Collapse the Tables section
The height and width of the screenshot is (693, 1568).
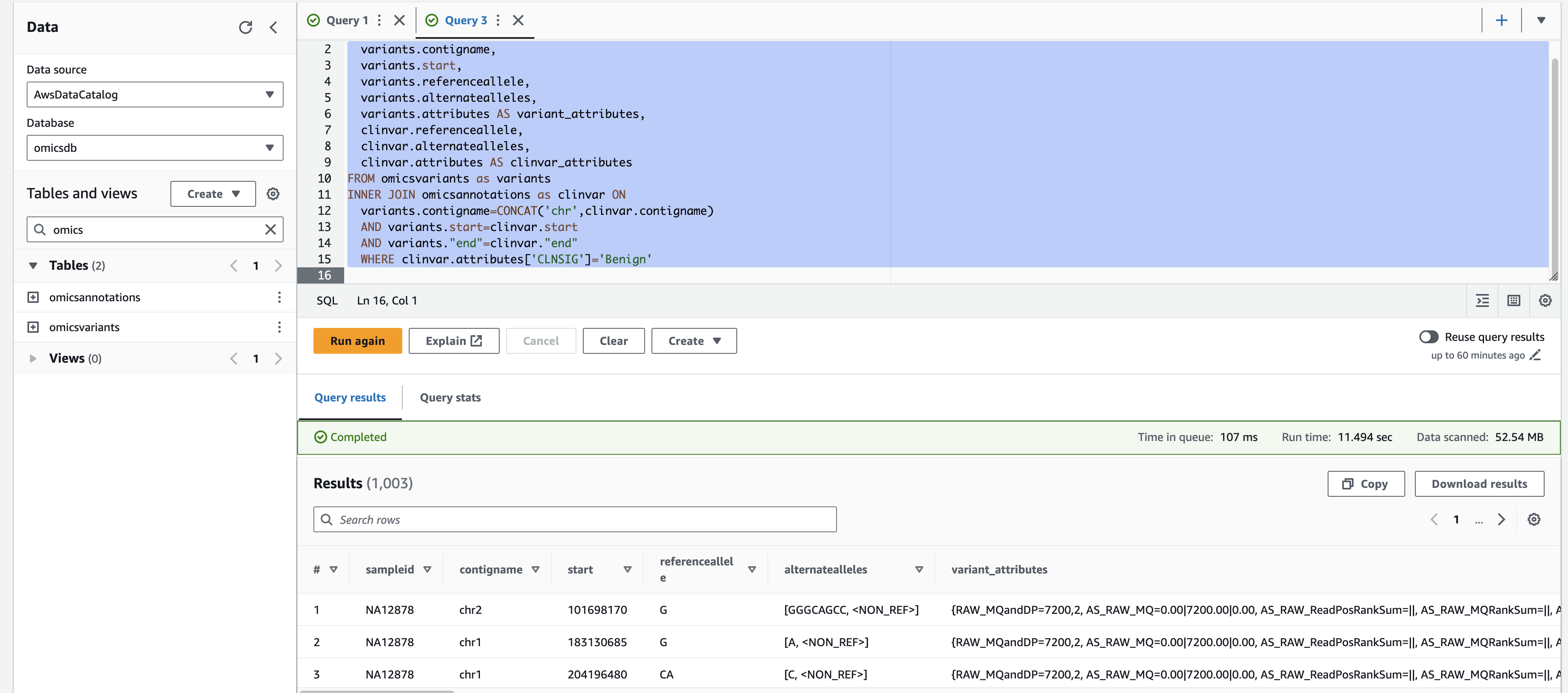pos(33,266)
